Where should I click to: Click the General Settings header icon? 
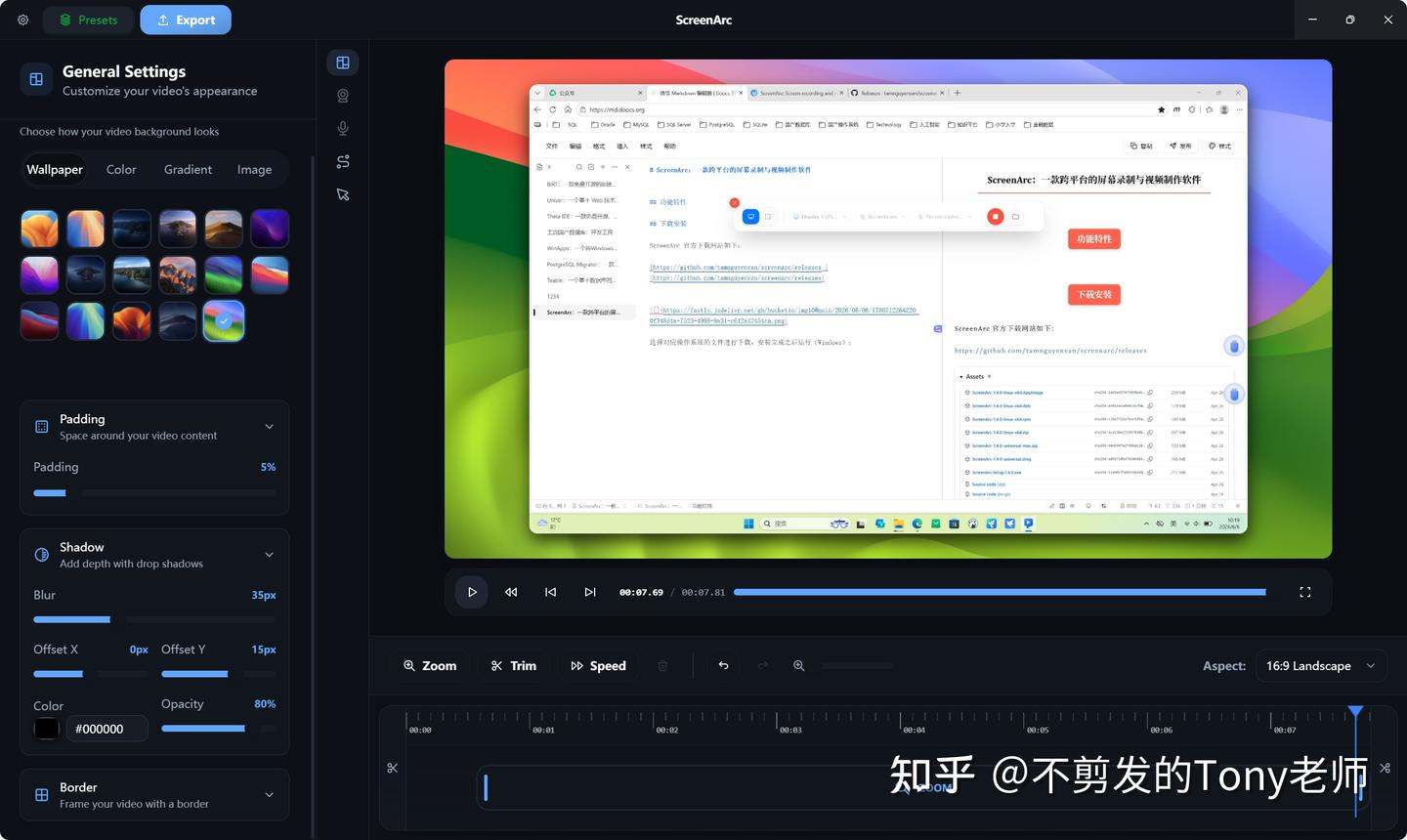(x=36, y=79)
